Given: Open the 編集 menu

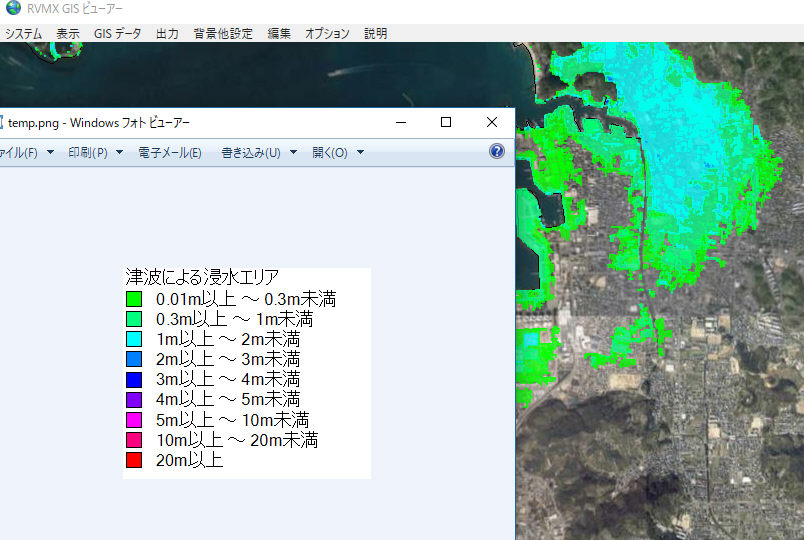Looking at the screenshot, I should (279, 33).
